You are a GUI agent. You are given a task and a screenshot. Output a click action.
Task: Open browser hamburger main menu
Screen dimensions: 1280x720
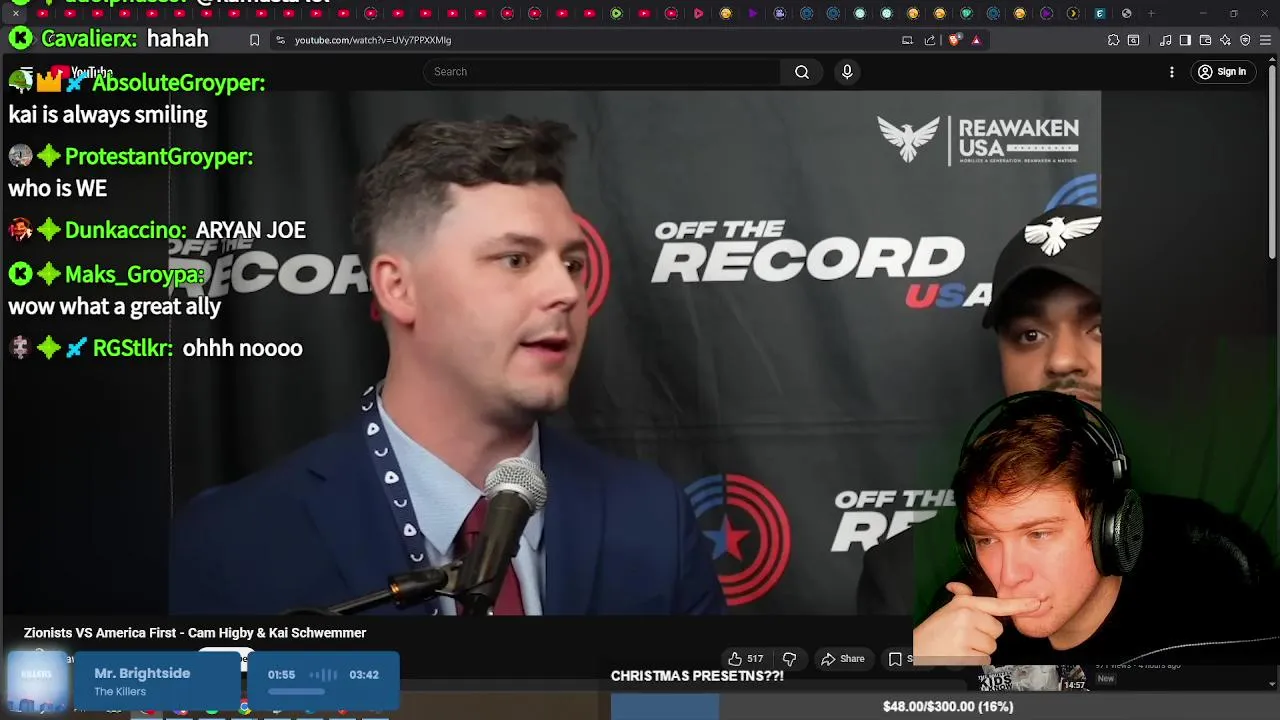click(x=1265, y=40)
